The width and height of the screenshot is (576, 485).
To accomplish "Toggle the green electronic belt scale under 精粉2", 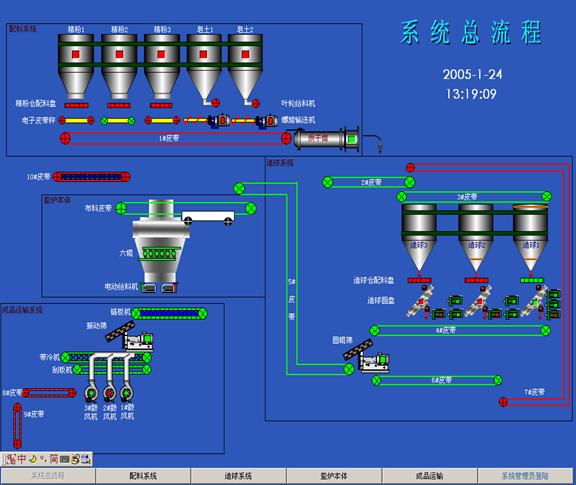I will [118, 121].
